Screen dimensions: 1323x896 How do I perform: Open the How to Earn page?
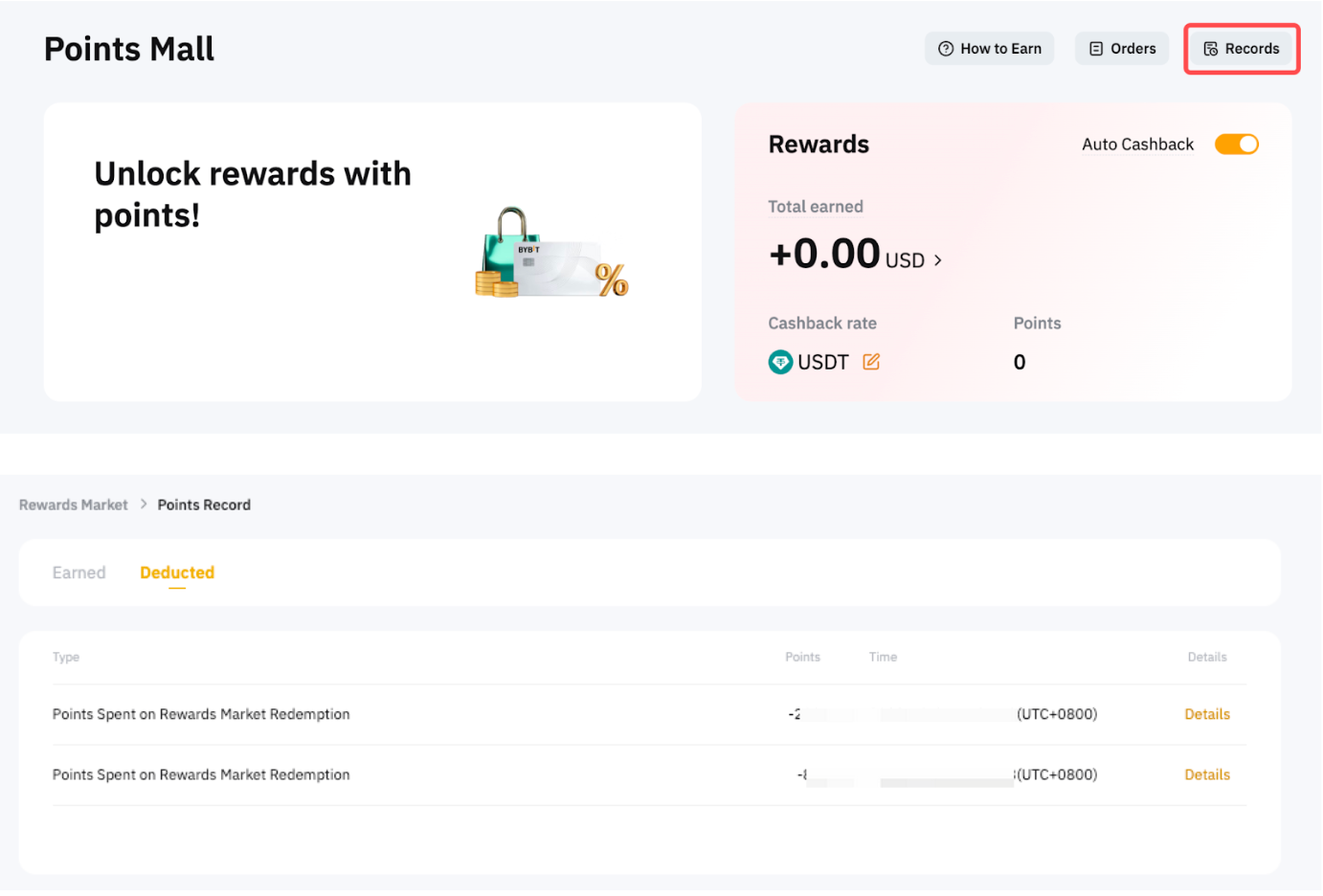(1000, 49)
